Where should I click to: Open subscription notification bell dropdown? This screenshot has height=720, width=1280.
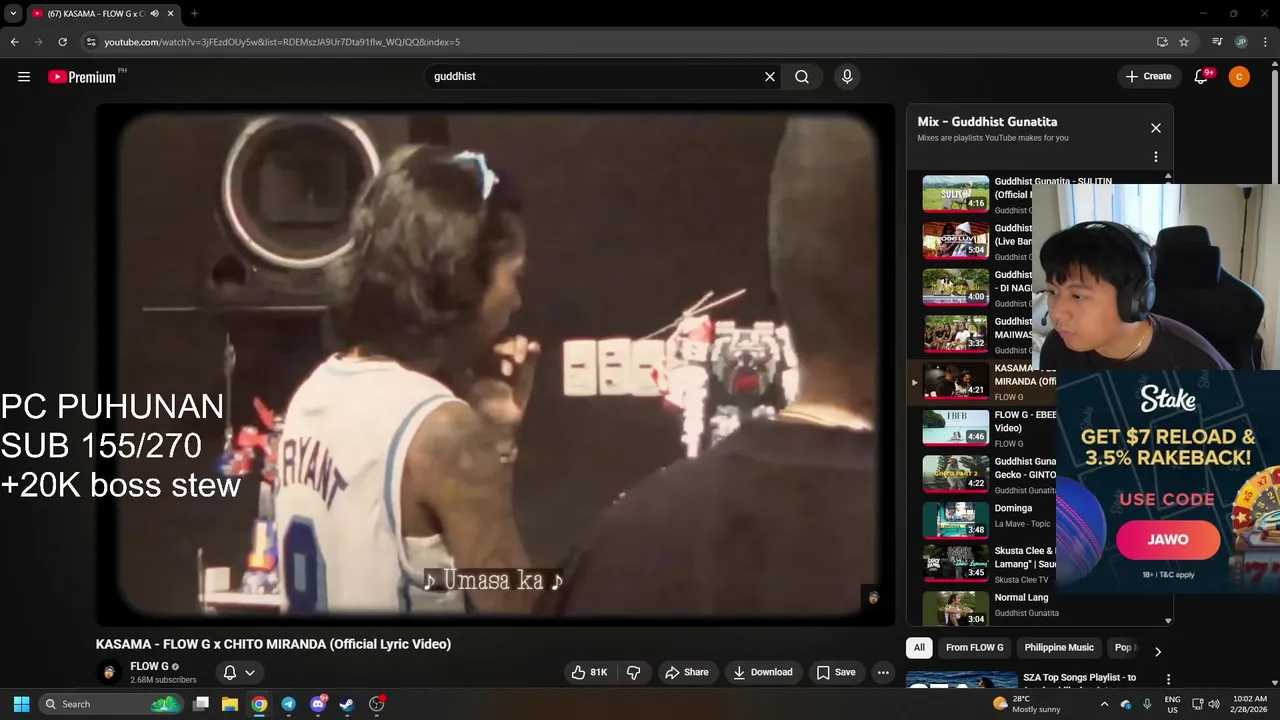click(x=240, y=672)
